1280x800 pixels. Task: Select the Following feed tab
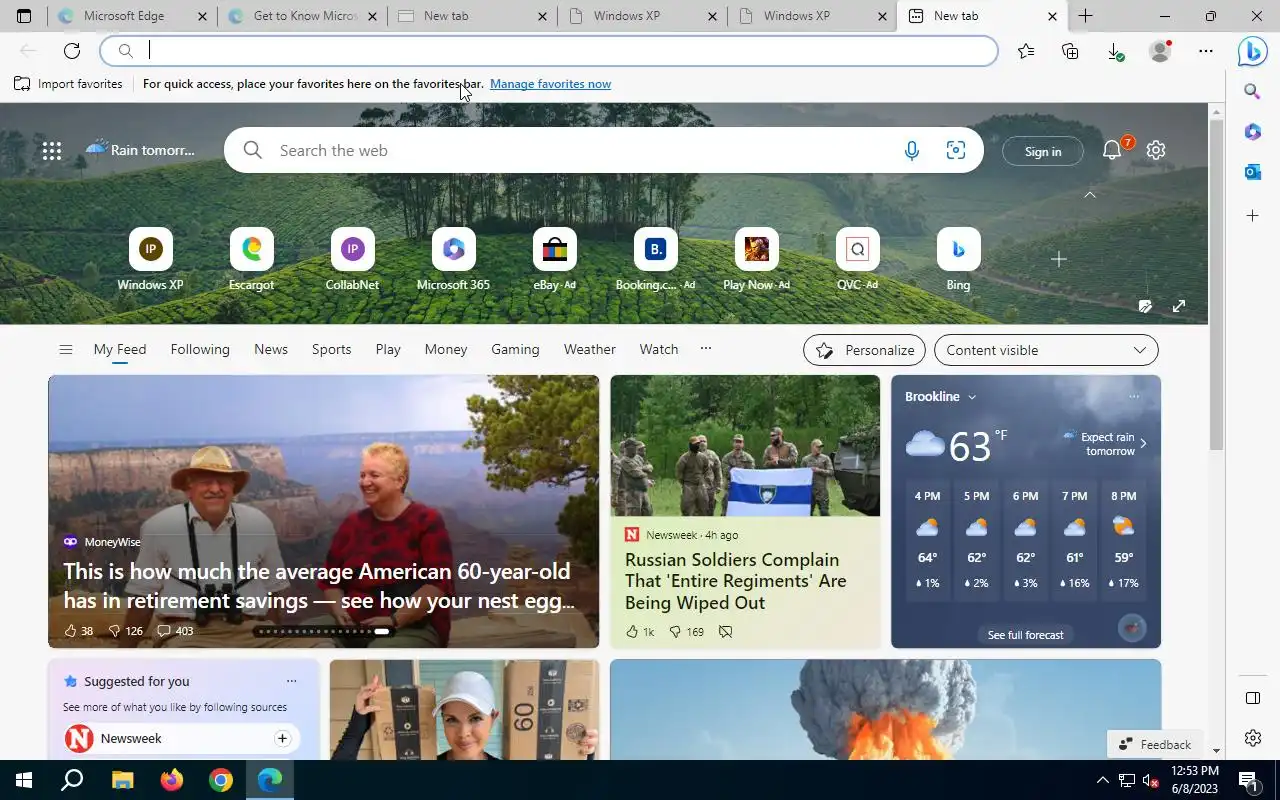pos(200,349)
